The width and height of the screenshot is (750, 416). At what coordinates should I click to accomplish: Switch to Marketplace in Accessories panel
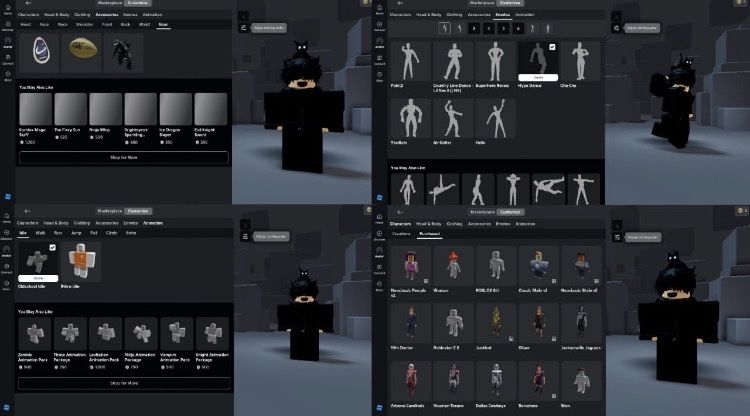(x=110, y=3)
